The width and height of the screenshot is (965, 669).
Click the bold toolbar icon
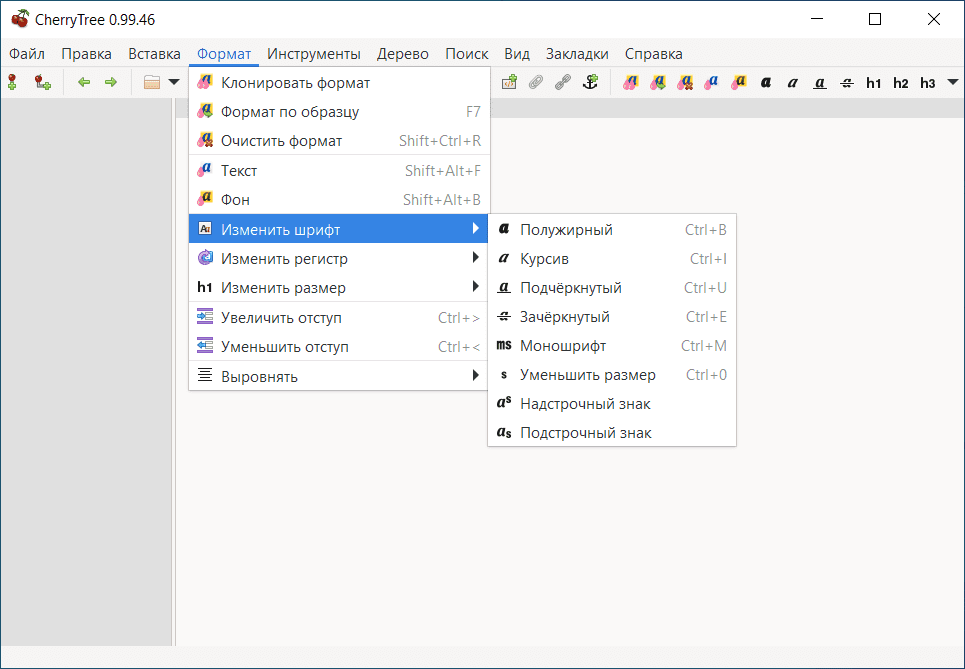pyautogui.click(x=766, y=82)
